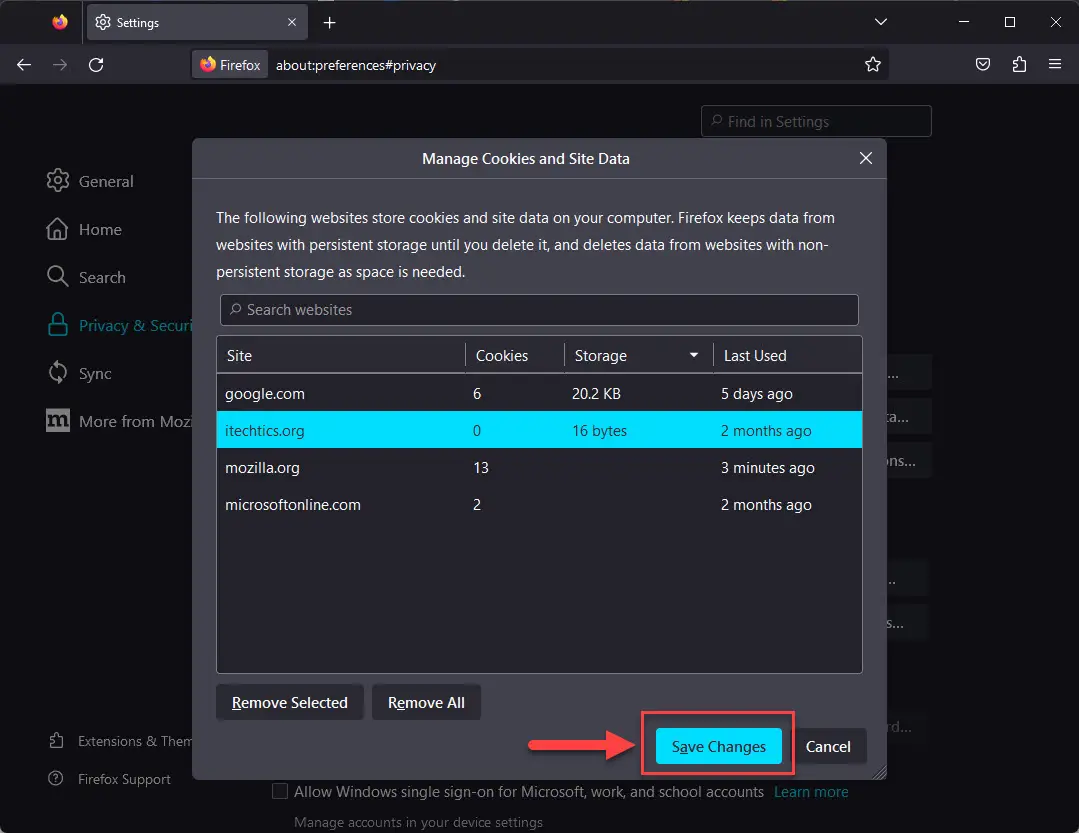Screen dimensions: 1079x833
Task: Open More from Mozilla category
Action: tap(119, 421)
